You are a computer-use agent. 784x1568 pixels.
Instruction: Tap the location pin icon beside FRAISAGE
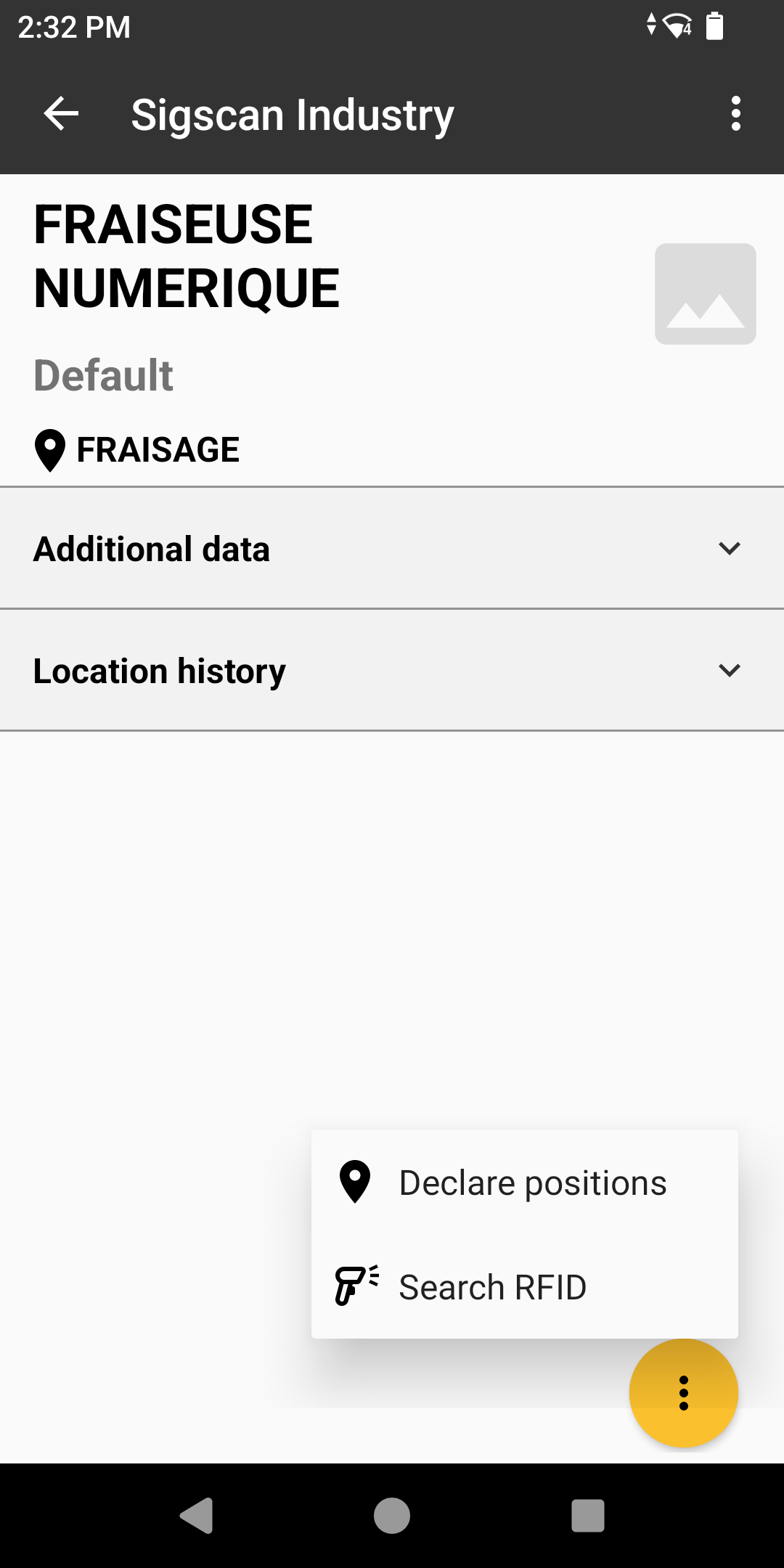click(50, 451)
